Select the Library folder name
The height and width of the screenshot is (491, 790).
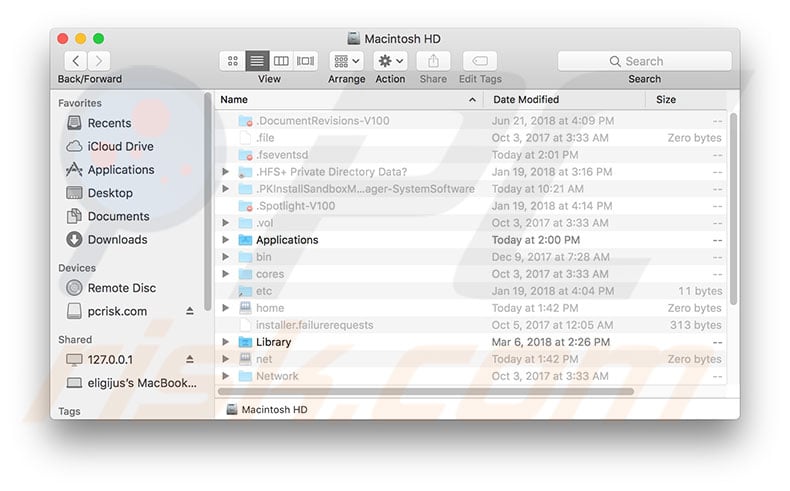pyautogui.click(x=274, y=342)
